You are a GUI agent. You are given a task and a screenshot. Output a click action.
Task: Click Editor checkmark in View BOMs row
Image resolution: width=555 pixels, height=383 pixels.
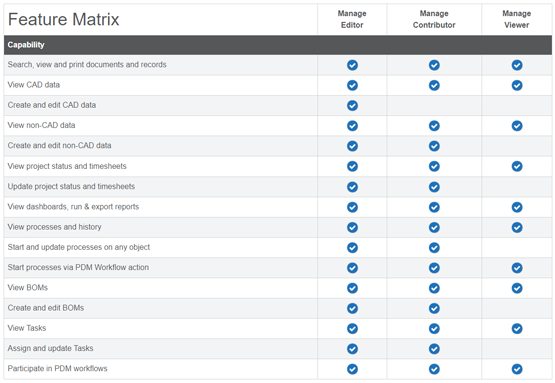[x=352, y=288]
